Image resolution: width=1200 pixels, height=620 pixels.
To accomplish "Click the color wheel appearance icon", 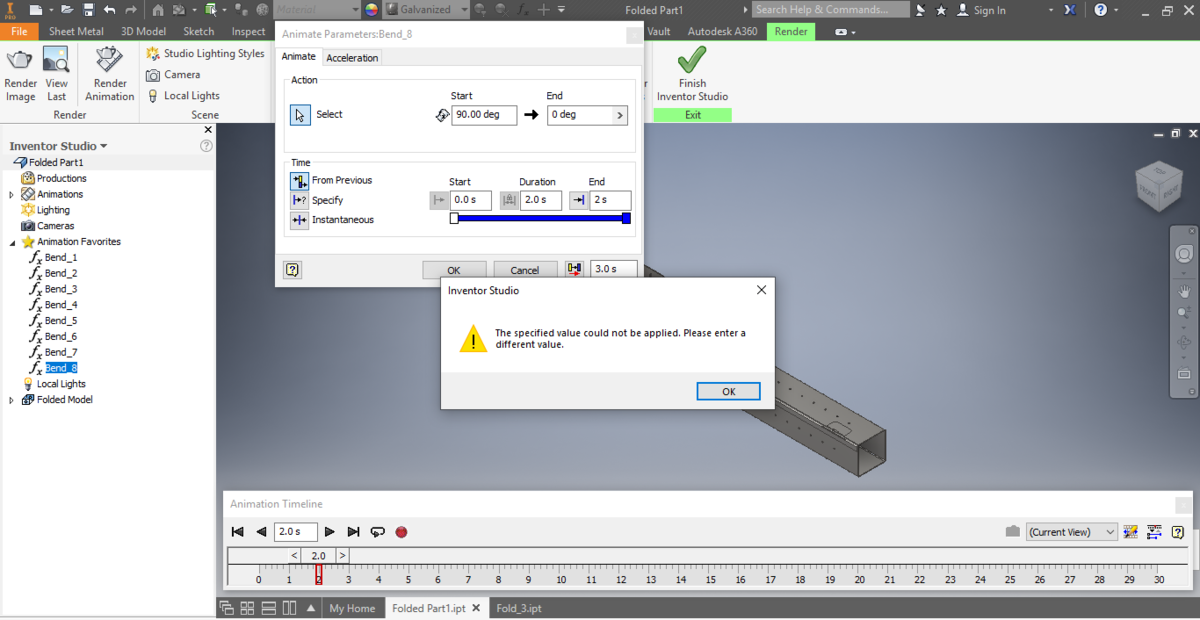I will tap(372, 10).
